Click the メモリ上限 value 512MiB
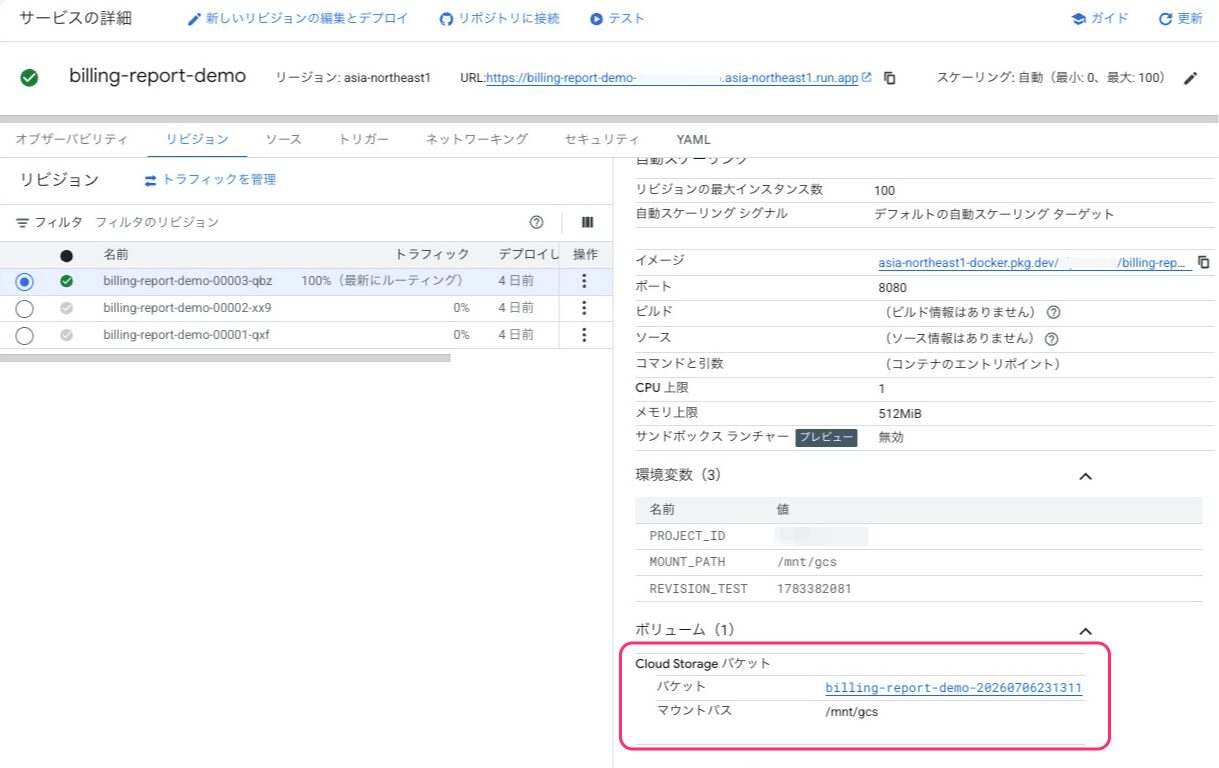This screenshot has height=768, width=1219. (900, 413)
